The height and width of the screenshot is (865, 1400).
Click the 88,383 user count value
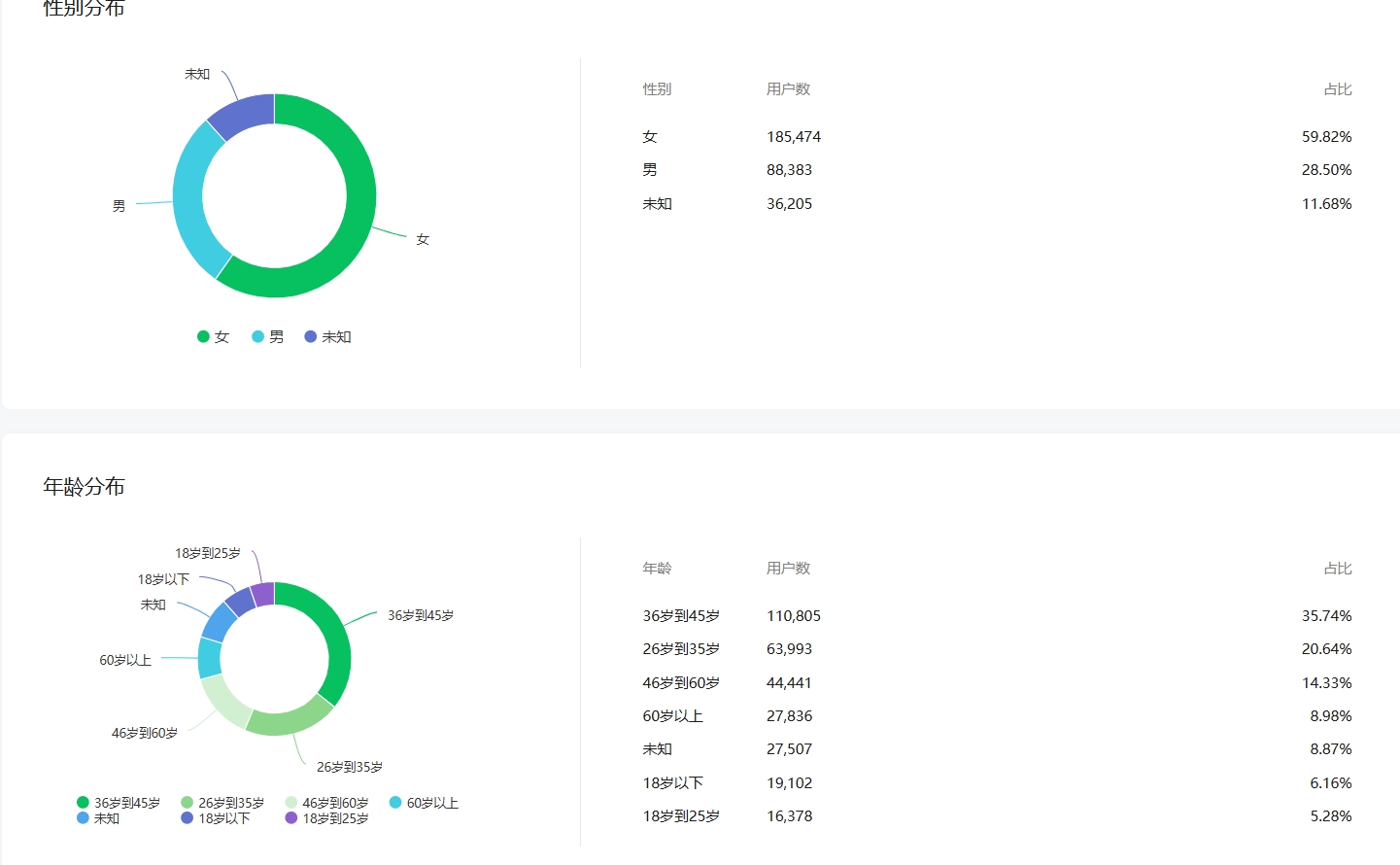tap(789, 170)
